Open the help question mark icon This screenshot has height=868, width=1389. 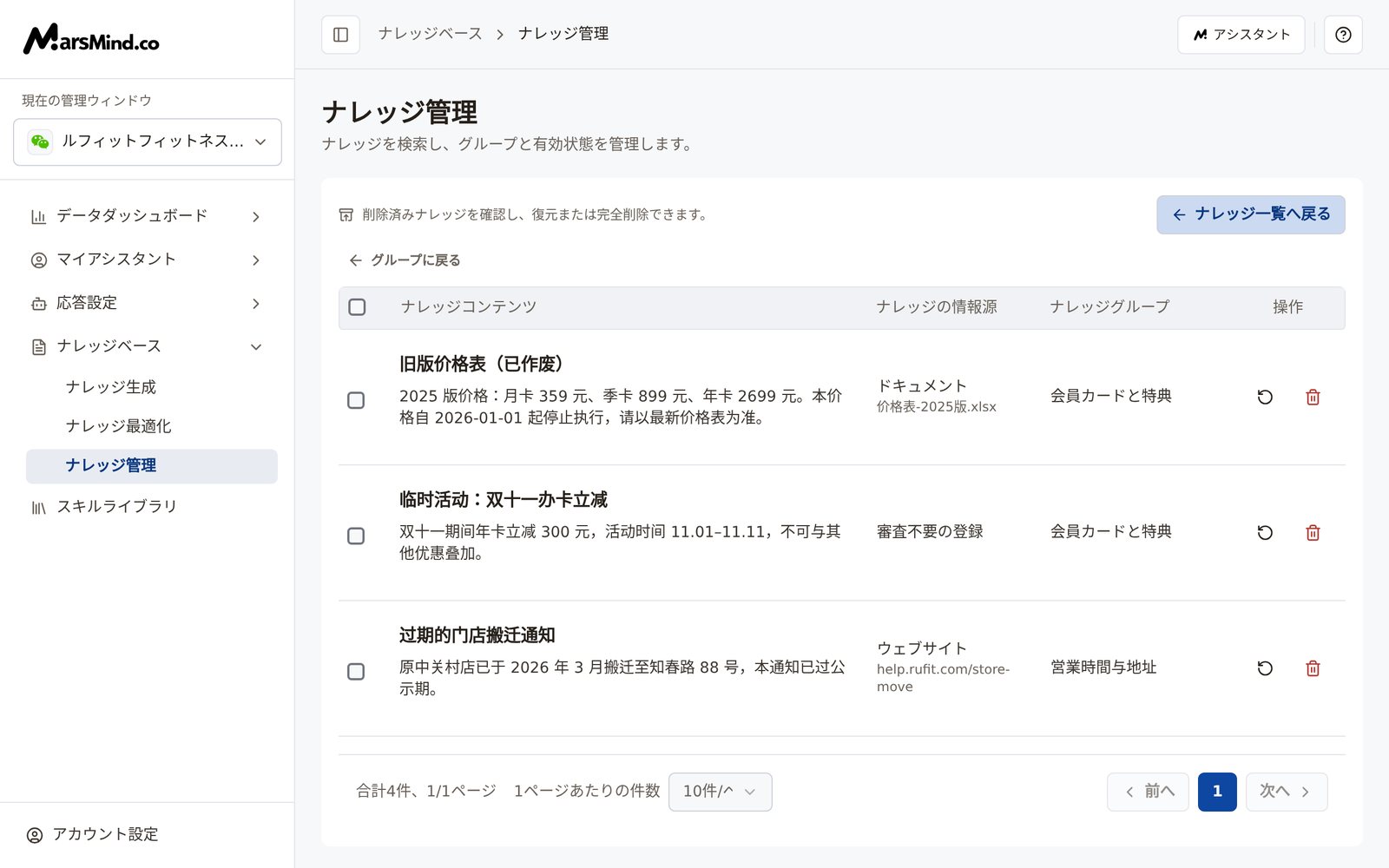1343,35
